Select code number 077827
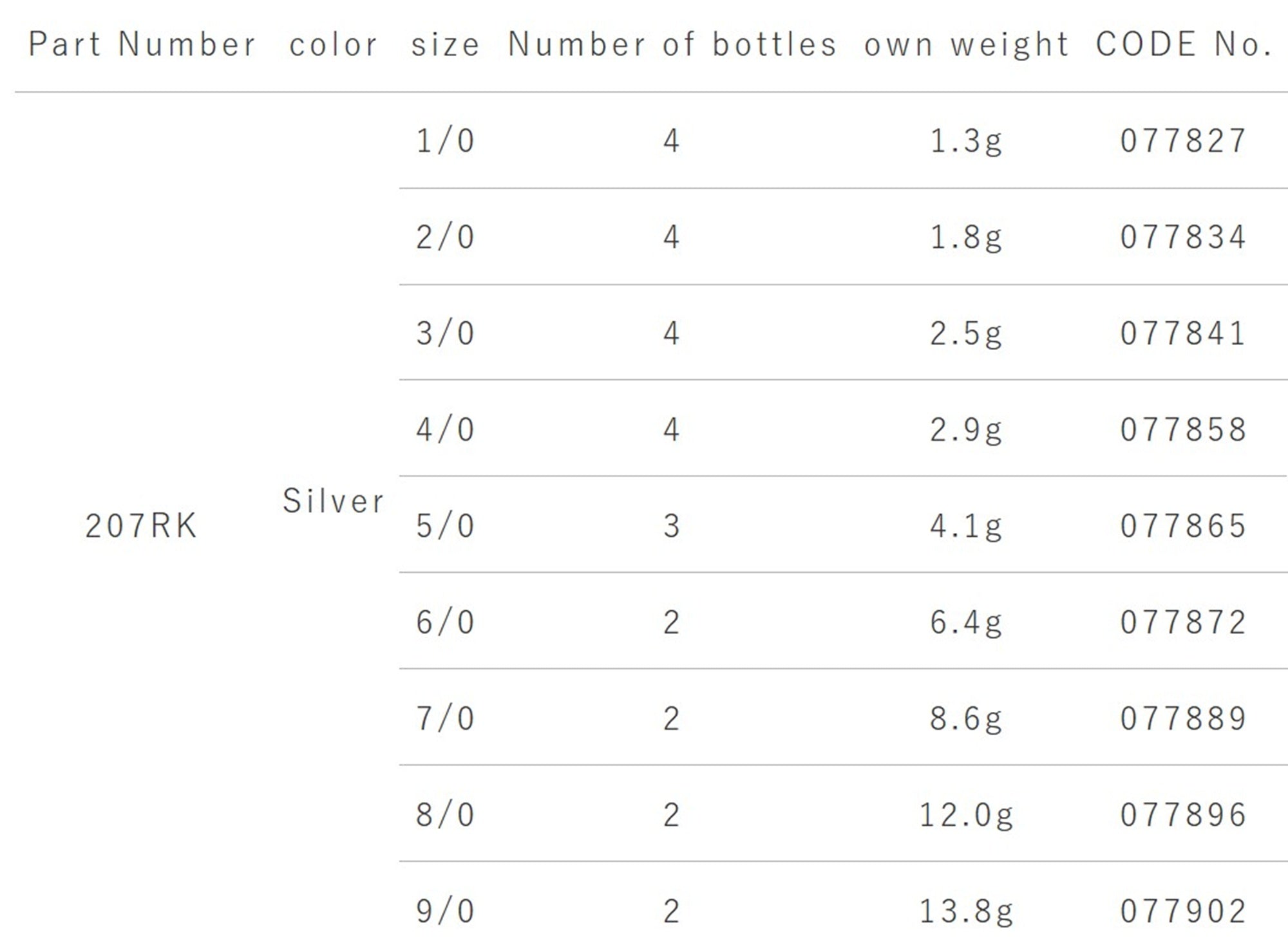This screenshot has width=1288, height=952. pos(1184,140)
